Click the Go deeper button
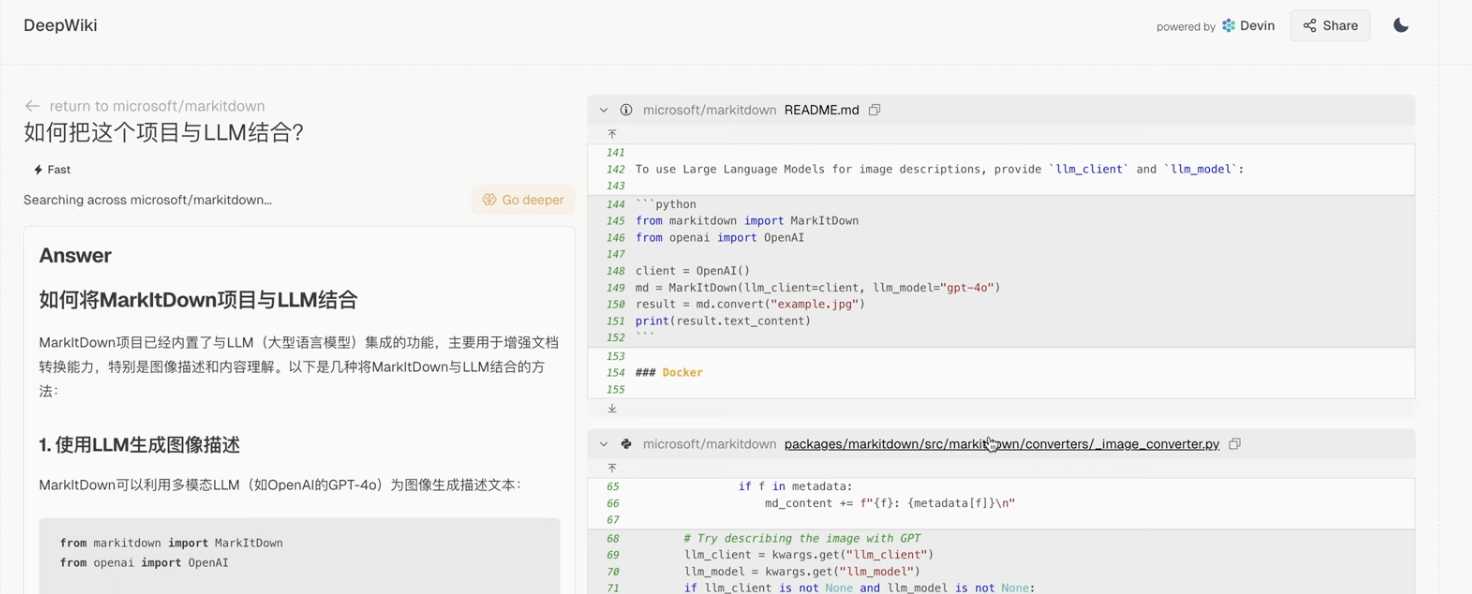 [523, 200]
